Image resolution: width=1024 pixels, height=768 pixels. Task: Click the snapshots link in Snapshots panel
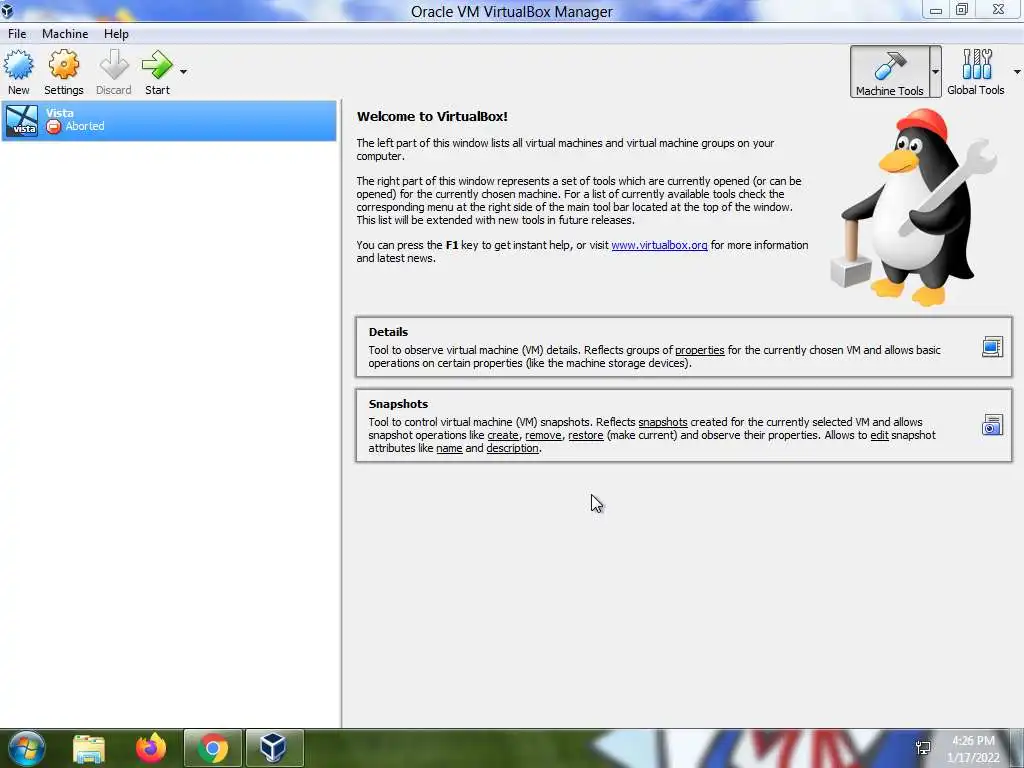(663, 422)
